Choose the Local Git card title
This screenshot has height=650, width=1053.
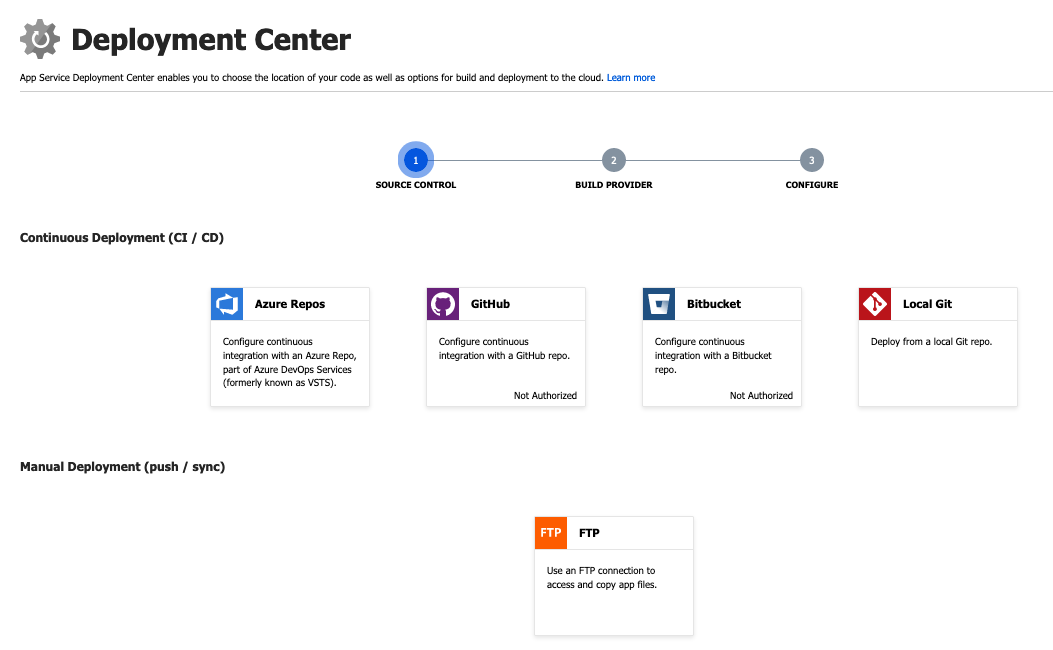[x=927, y=304]
